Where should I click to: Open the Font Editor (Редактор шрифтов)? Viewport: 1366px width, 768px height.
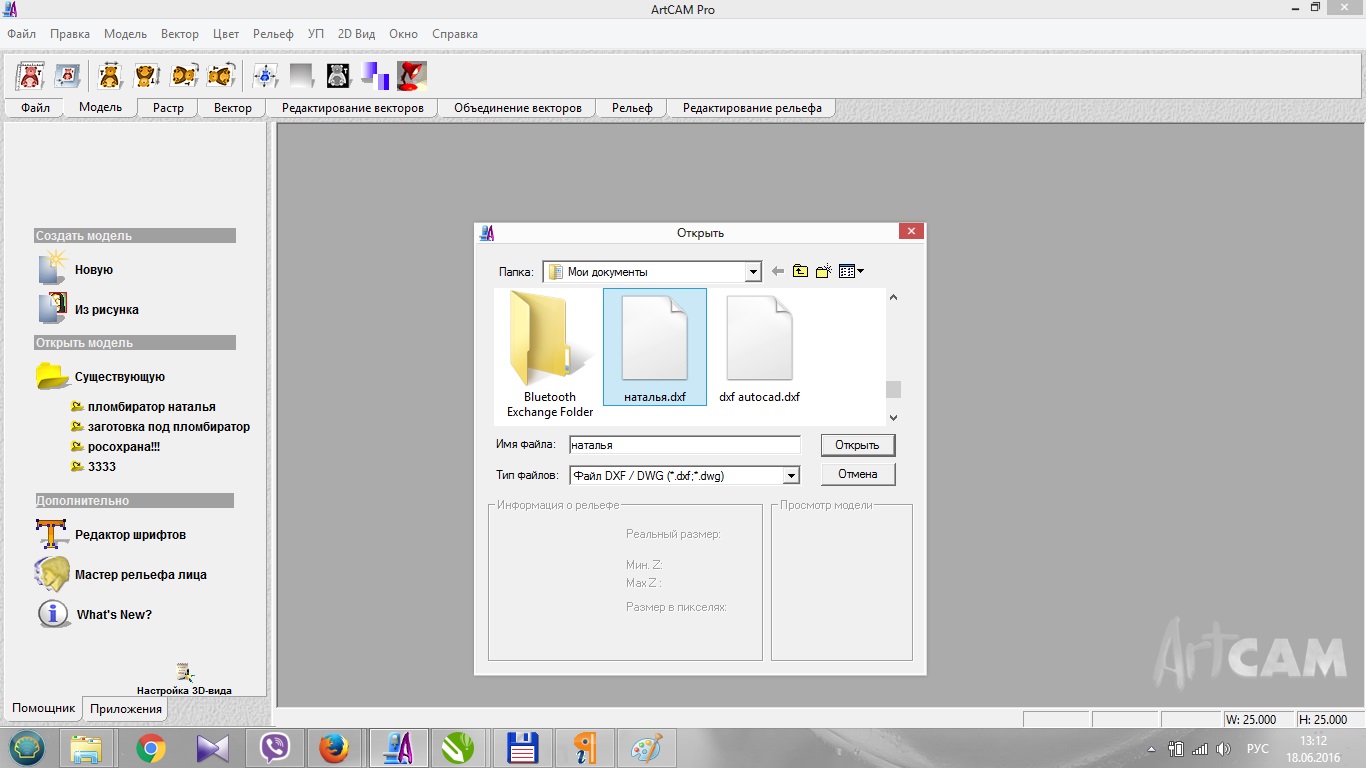pos(130,535)
